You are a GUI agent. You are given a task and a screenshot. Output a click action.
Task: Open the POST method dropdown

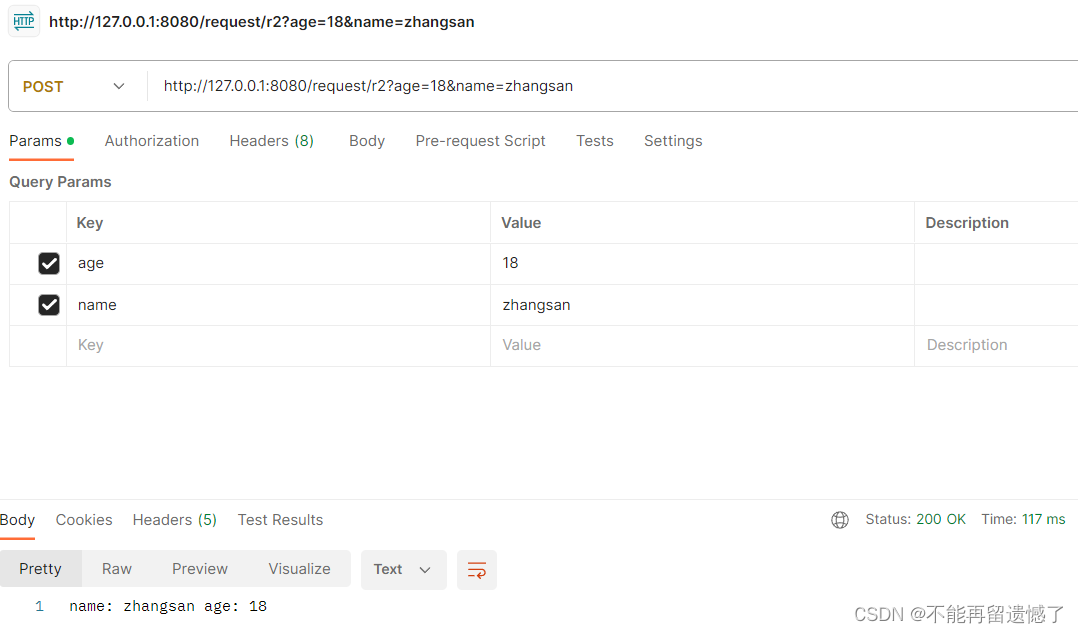pyautogui.click(x=74, y=87)
